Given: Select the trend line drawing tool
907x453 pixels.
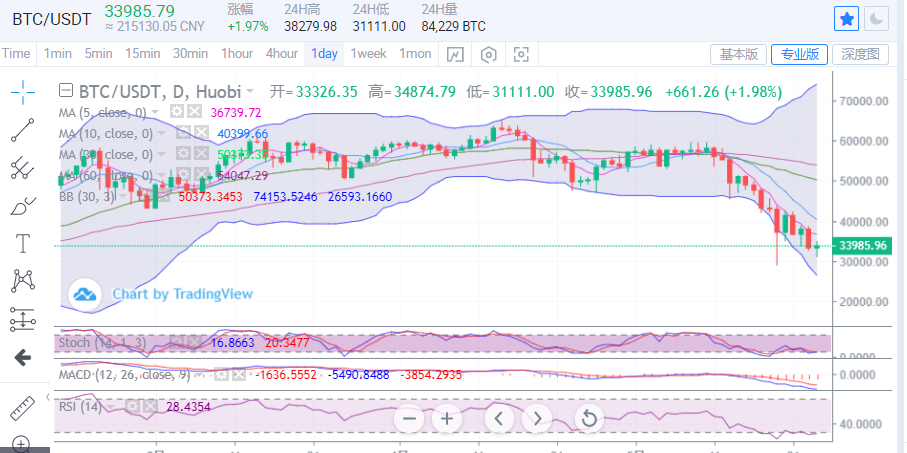Looking at the screenshot, I should click(23, 130).
